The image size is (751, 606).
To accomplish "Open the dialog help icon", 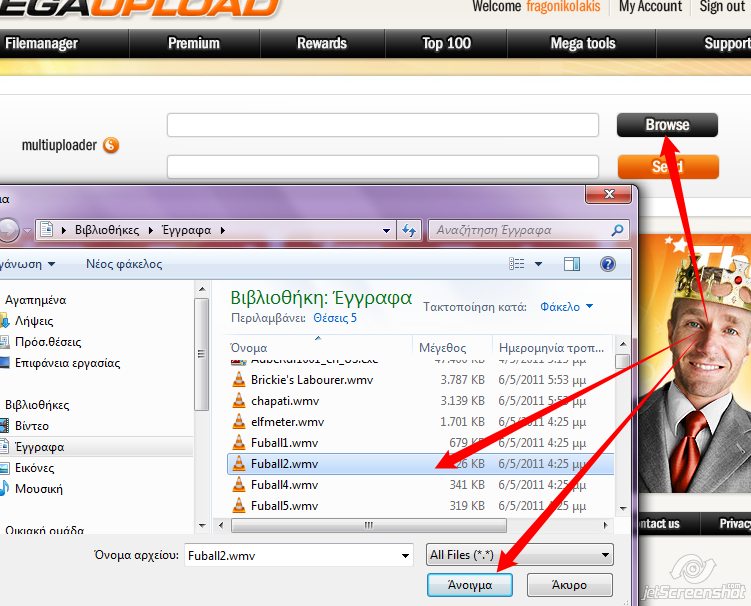I will coord(607,264).
